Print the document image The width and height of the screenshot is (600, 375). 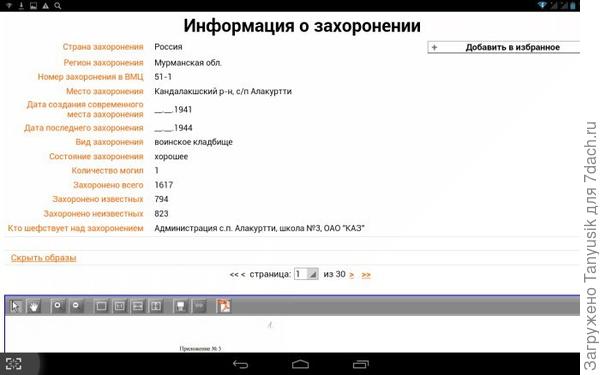point(181,306)
